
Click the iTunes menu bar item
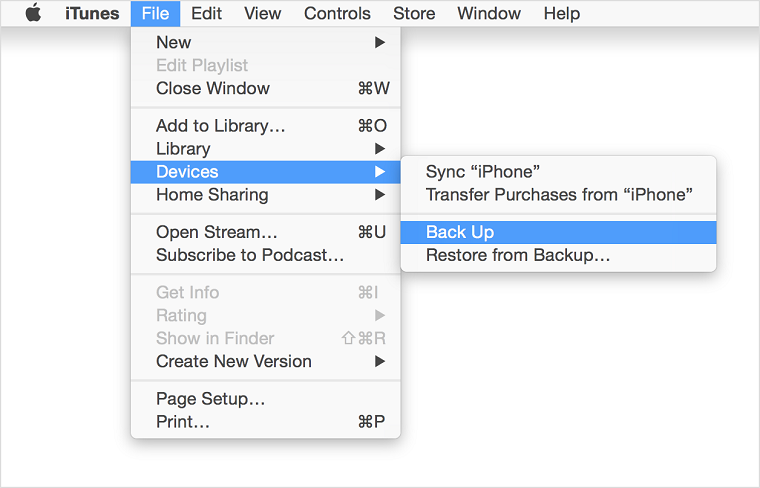tap(92, 14)
